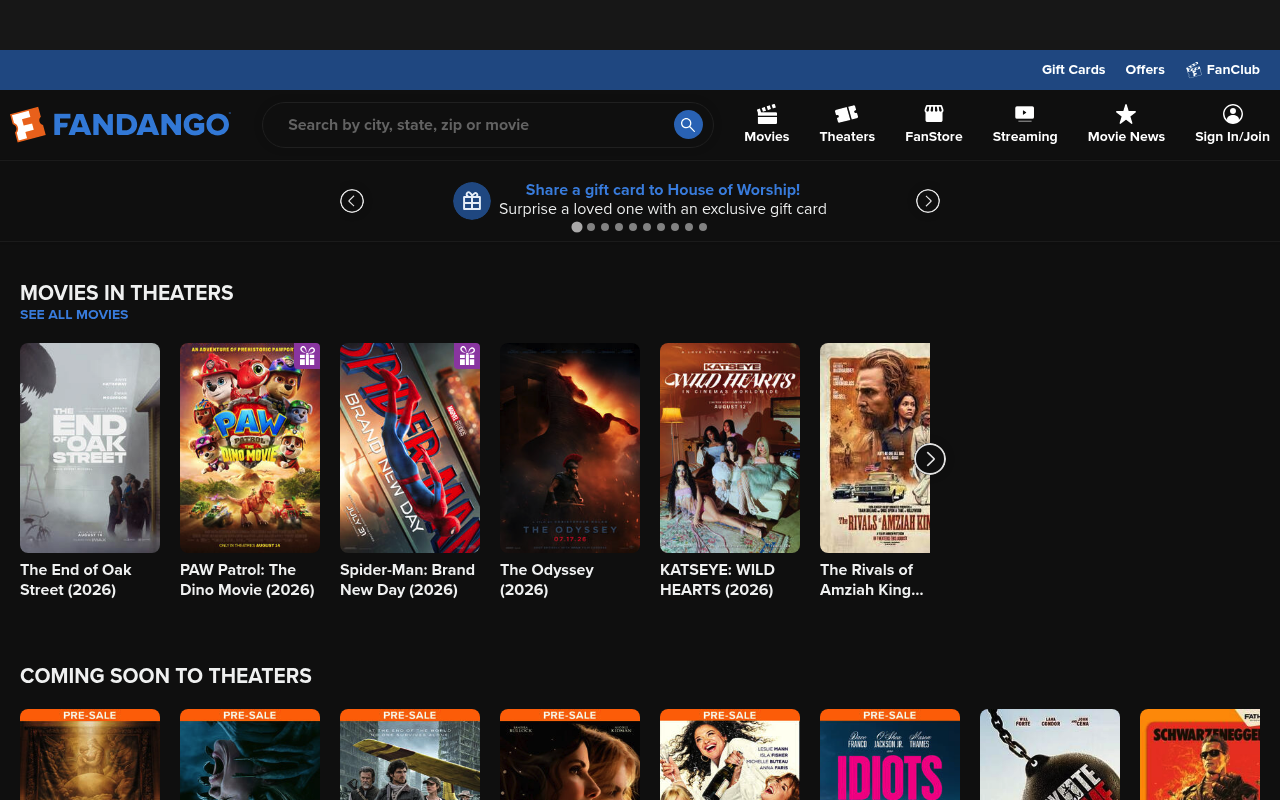Click the title "The Rivals of Amziah King..."
The width and height of the screenshot is (1280, 800).
pyautogui.click(x=872, y=580)
